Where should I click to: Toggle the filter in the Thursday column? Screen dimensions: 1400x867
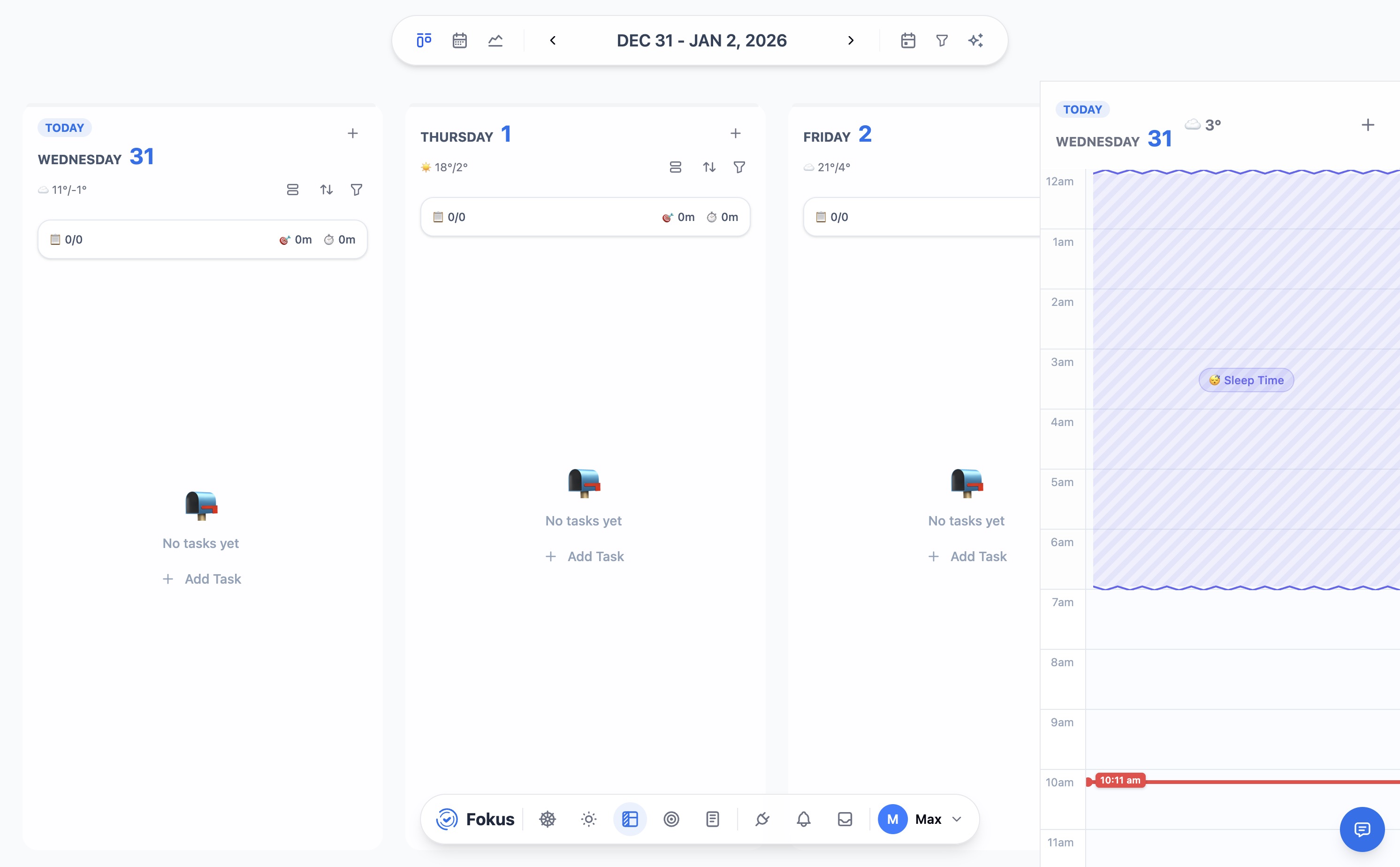739,167
